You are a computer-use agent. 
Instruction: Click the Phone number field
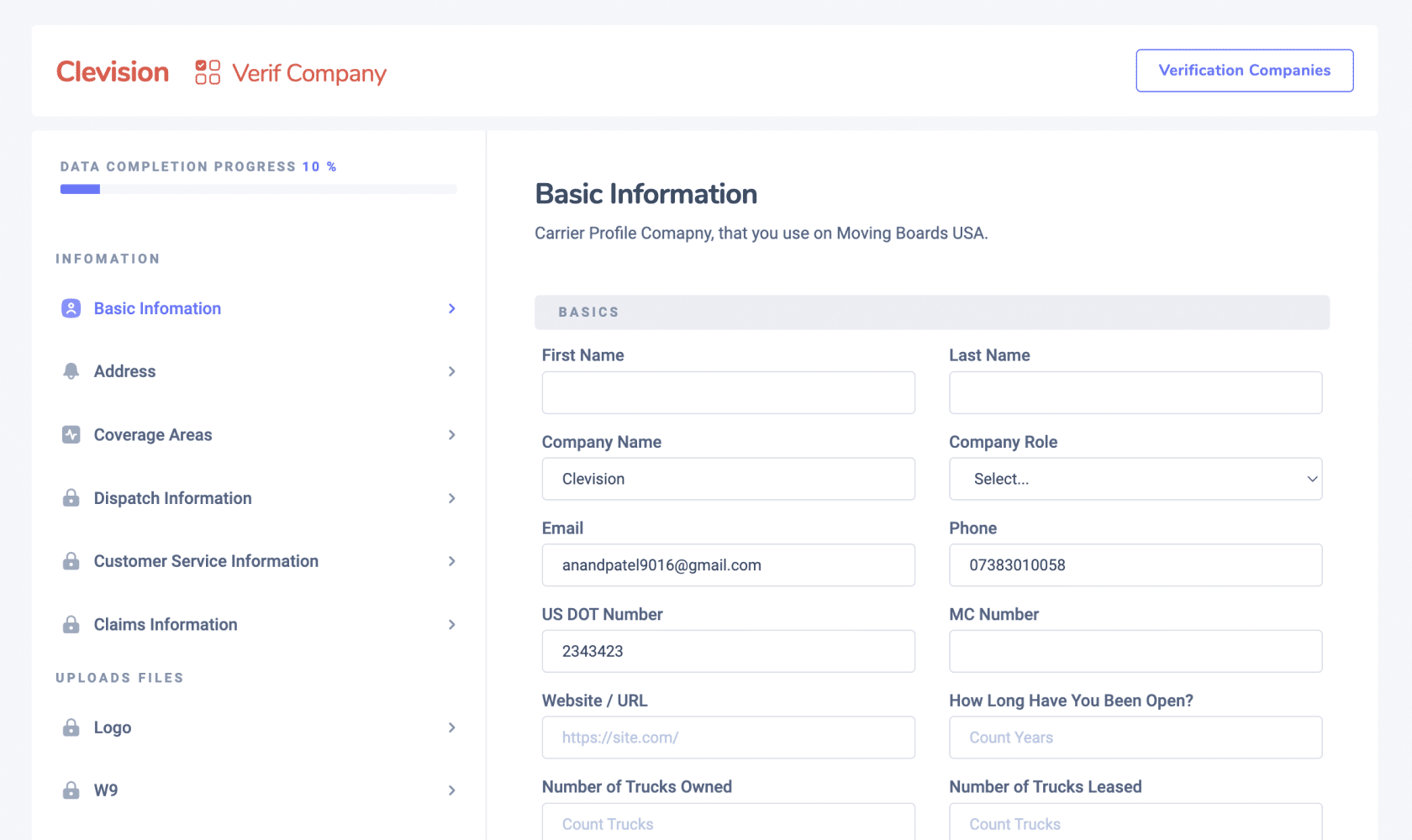pos(1135,565)
